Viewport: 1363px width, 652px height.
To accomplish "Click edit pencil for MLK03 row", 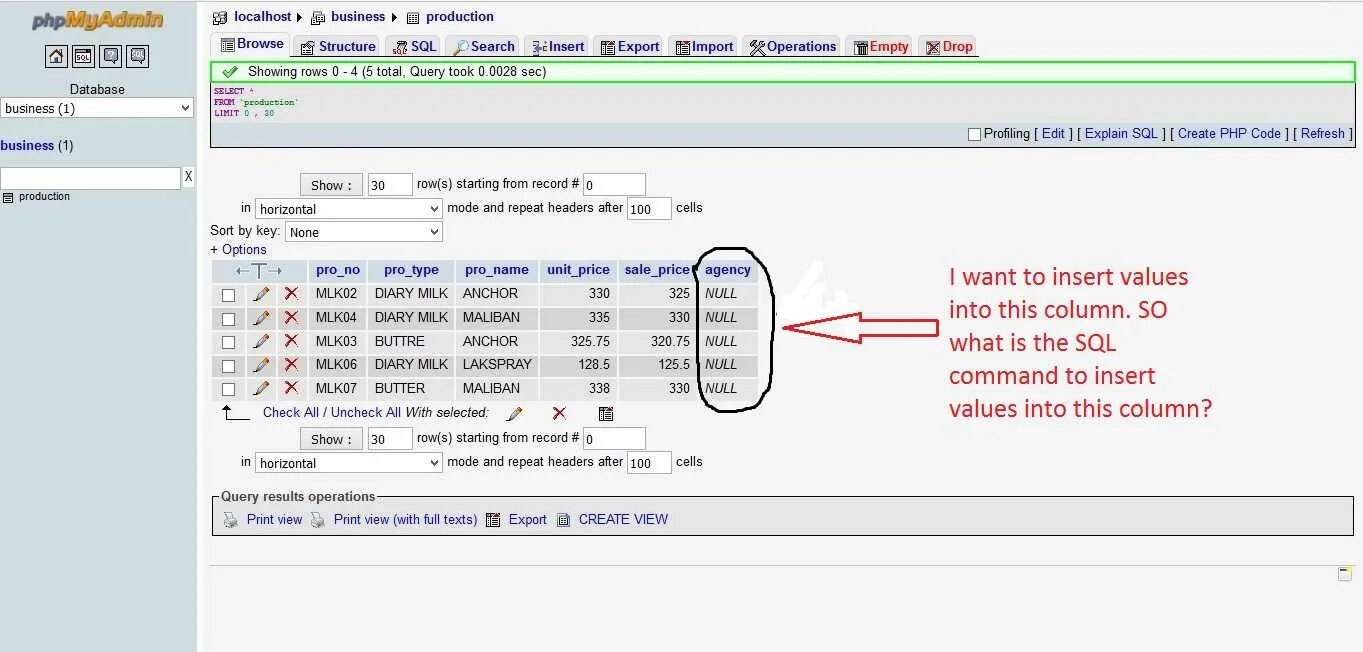I will [261, 341].
